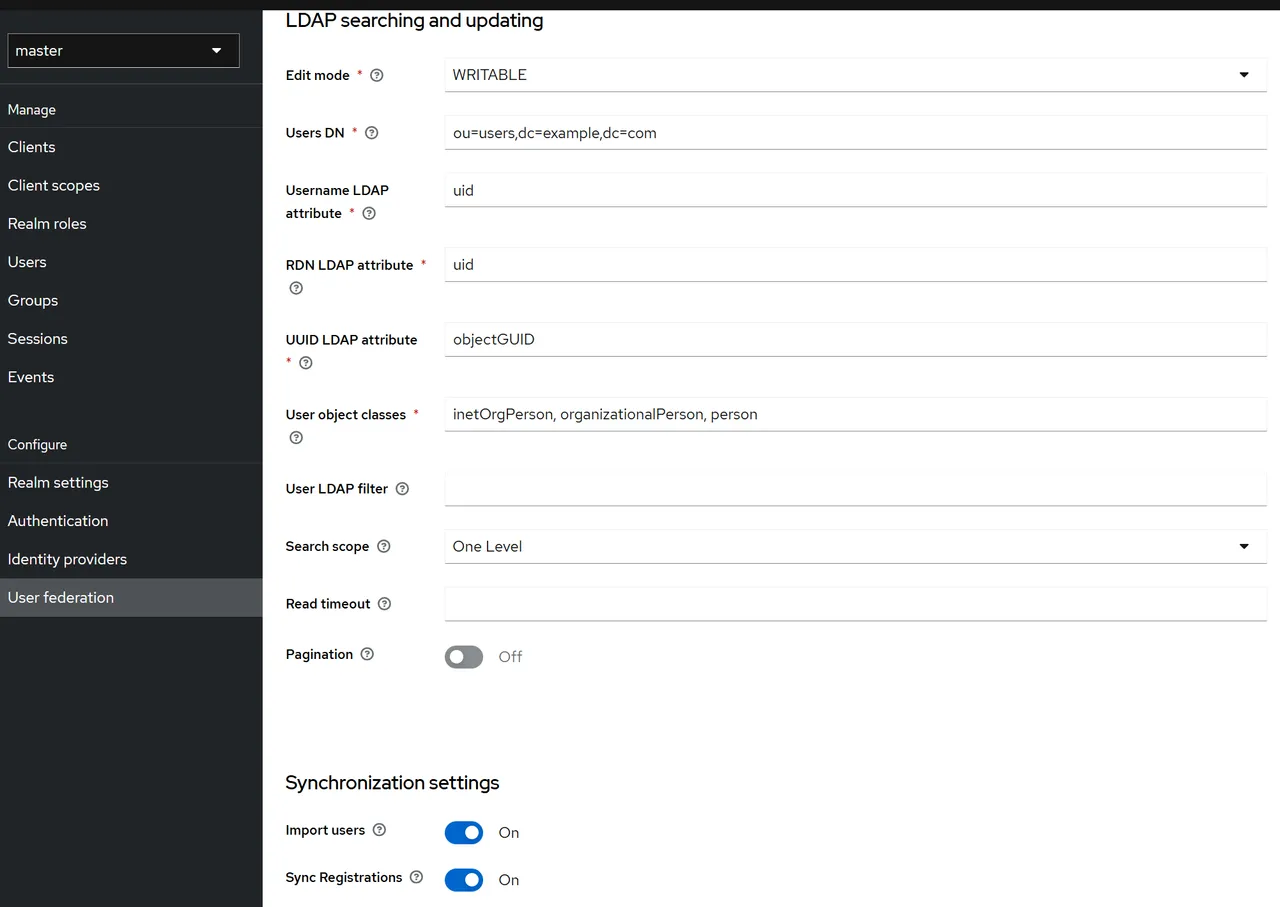Click the UUID LDAP attribute objectGUID field
The image size is (1280, 907).
pyautogui.click(x=856, y=340)
